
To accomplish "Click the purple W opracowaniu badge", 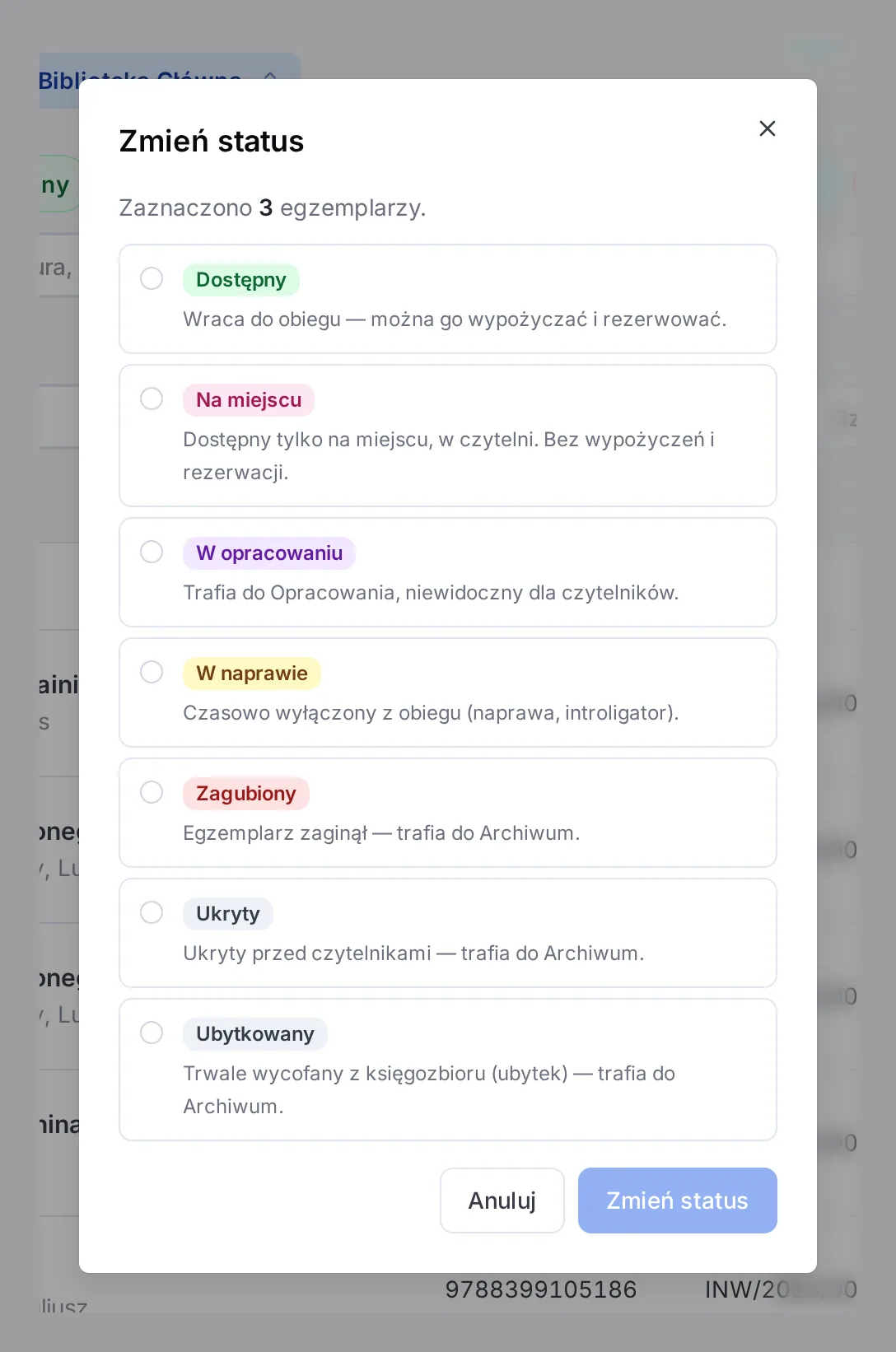I will [x=269, y=553].
